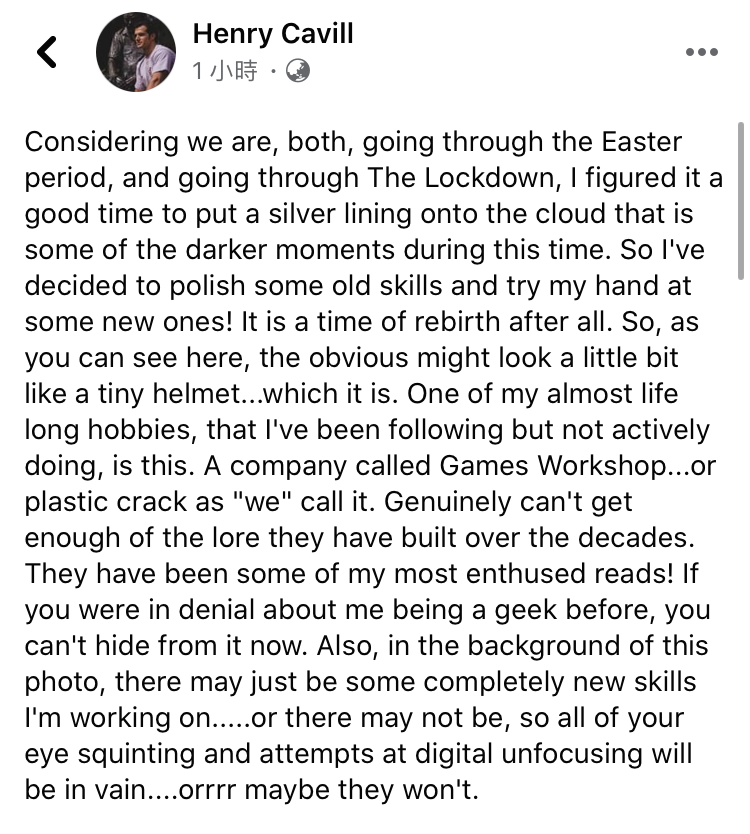Image resolution: width=750 pixels, height=834 pixels.
Task: Click the word 'Considering' starting the post
Action: tap(101, 142)
